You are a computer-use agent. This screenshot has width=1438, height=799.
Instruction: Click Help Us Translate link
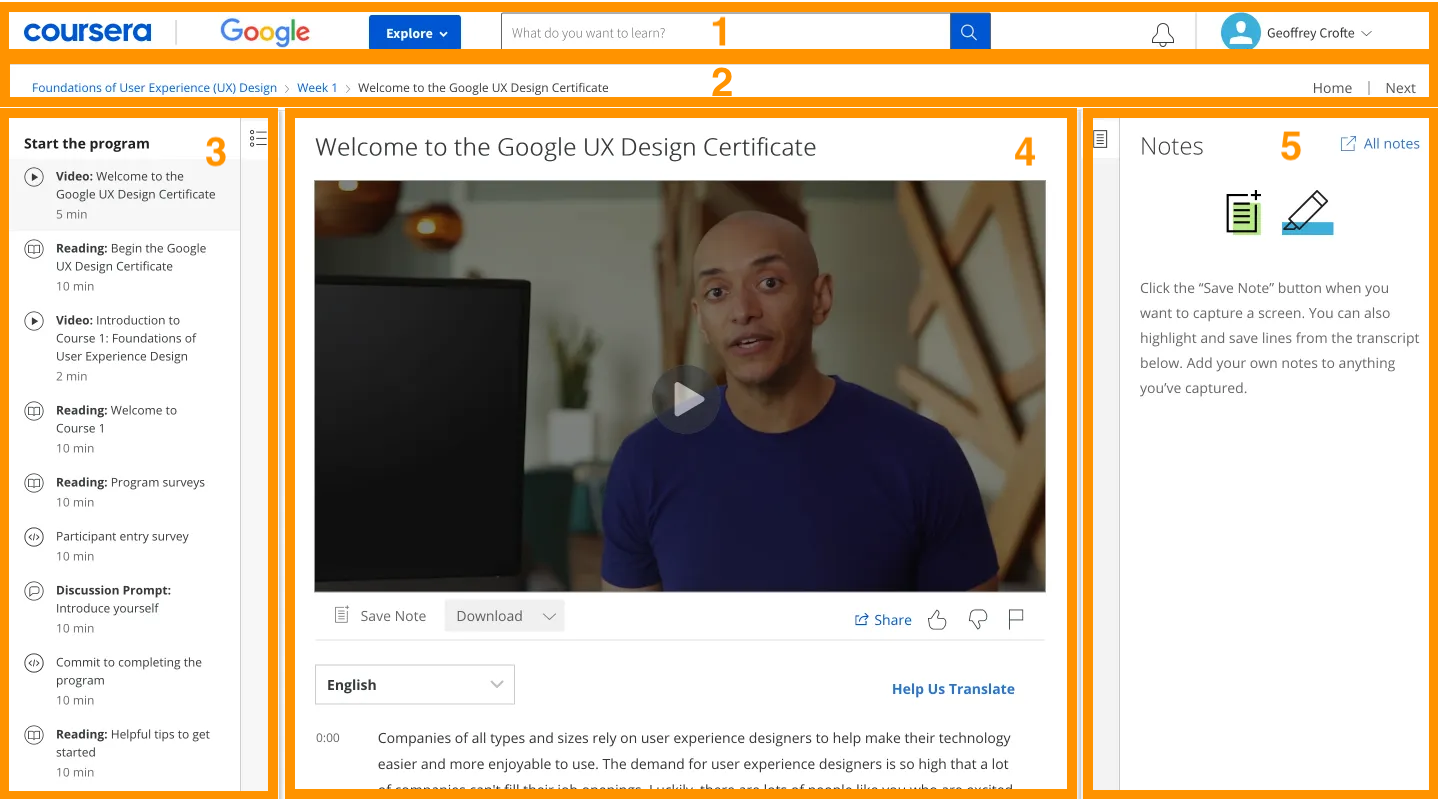pyautogui.click(x=953, y=689)
